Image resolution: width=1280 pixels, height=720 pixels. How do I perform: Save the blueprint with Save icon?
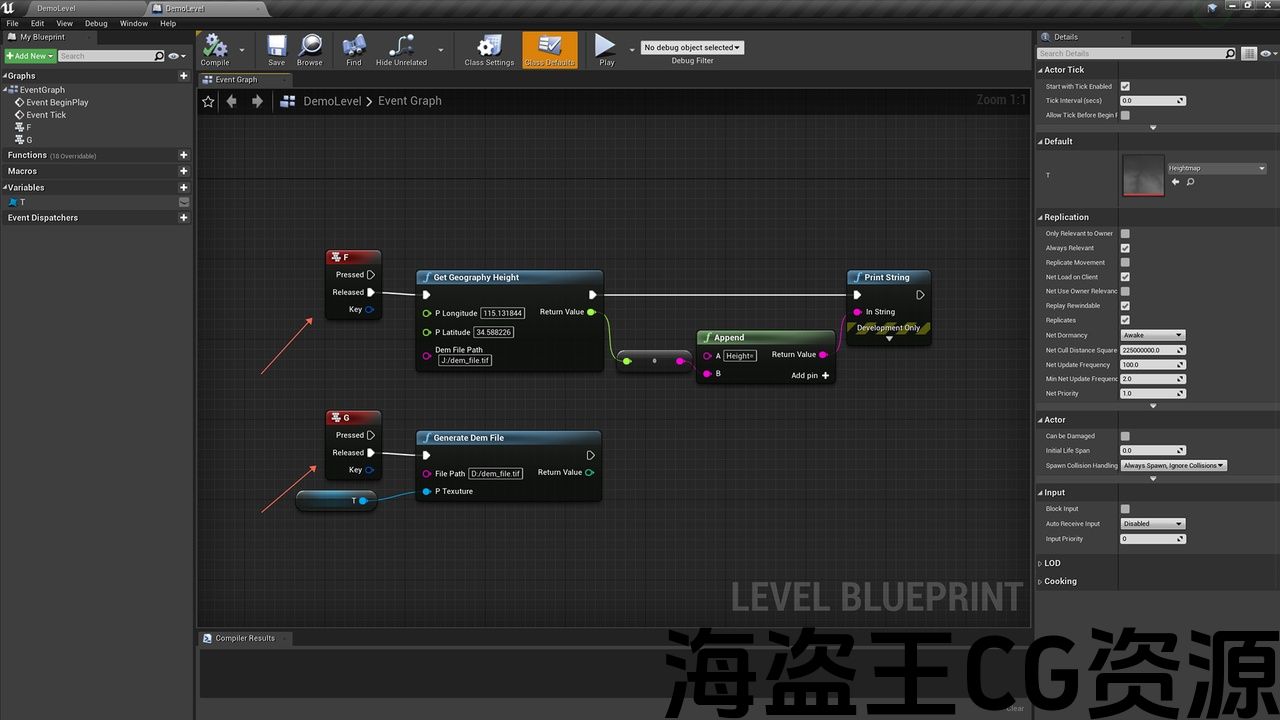tap(276, 48)
